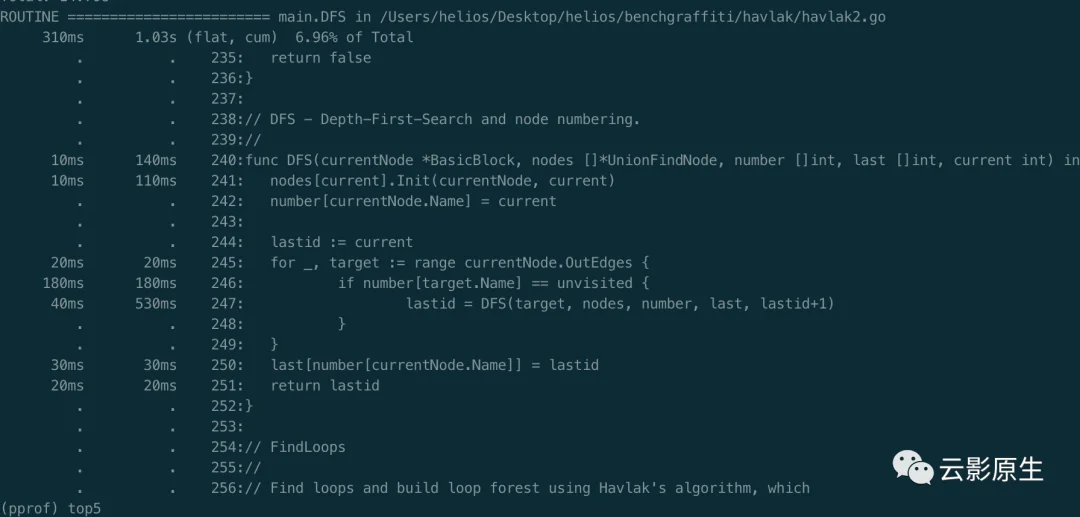Select the 530ms cumulative time value
This screenshot has height=517, width=1080.
click(156, 304)
